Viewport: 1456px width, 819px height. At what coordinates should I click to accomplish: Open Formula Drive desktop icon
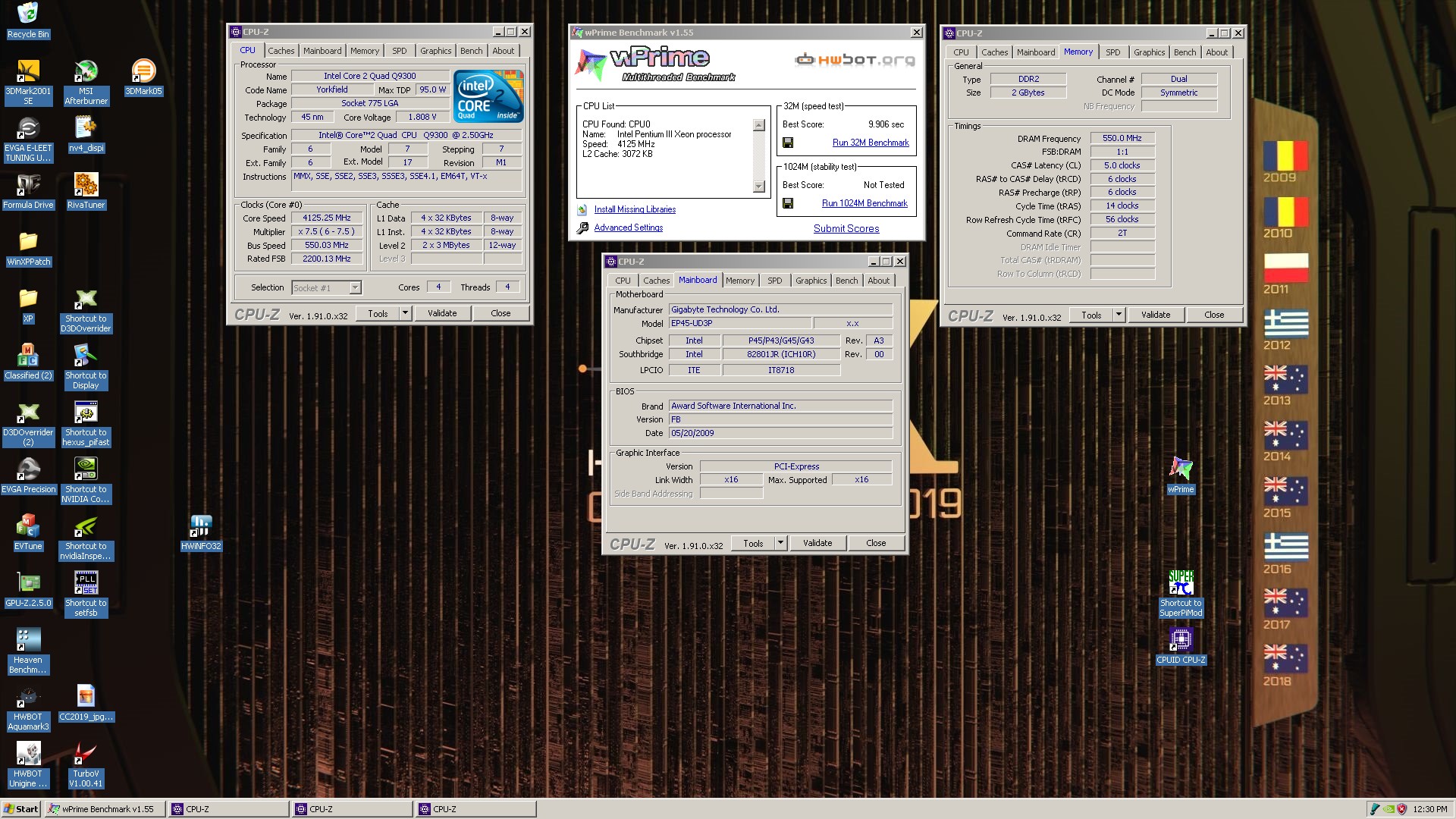(28, 191)
